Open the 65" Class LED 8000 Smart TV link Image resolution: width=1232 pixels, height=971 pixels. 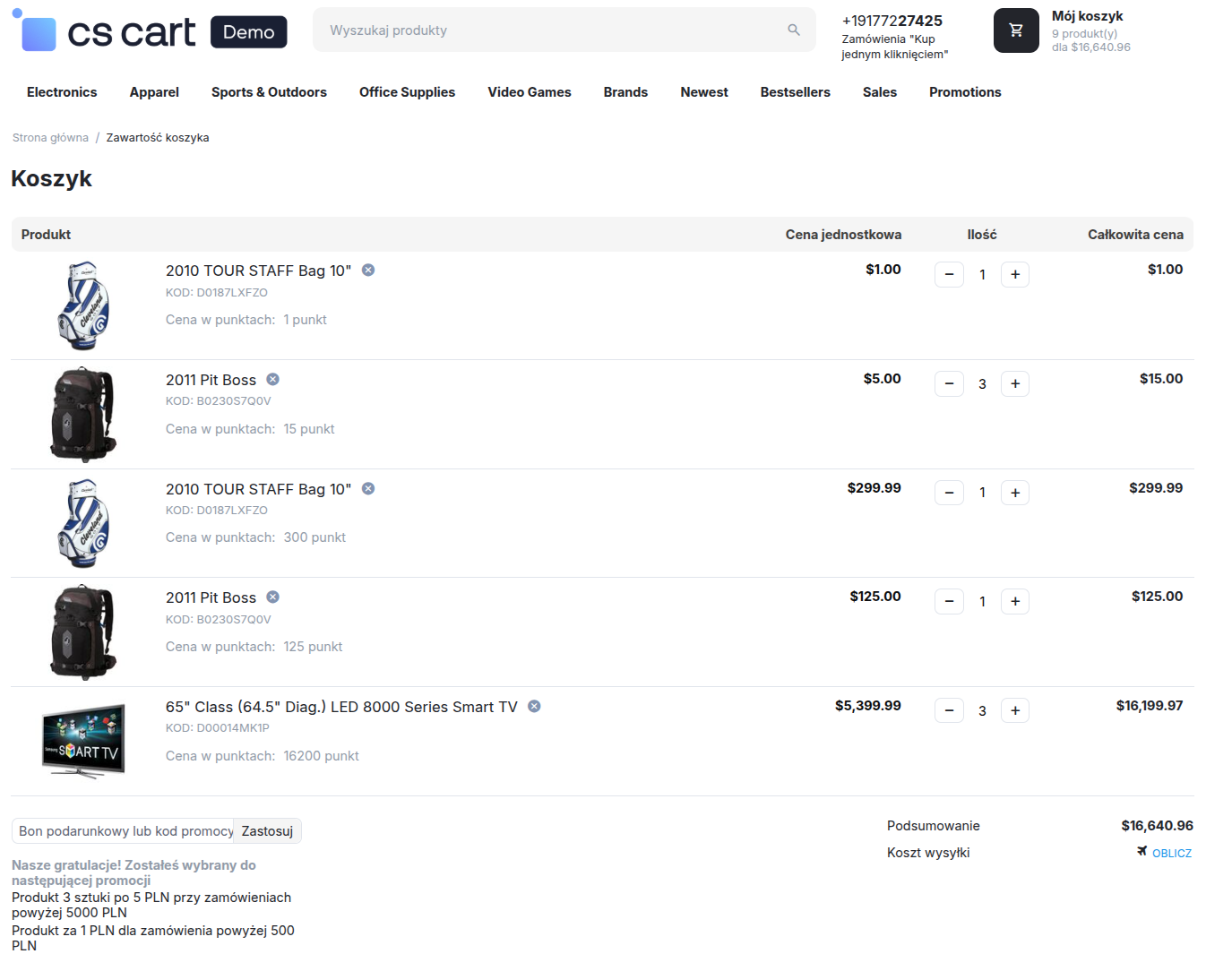pos(341,707)
